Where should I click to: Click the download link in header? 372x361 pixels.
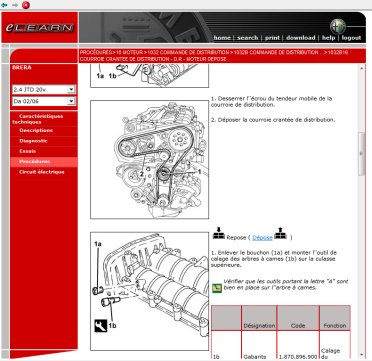[x=301, y=38]
